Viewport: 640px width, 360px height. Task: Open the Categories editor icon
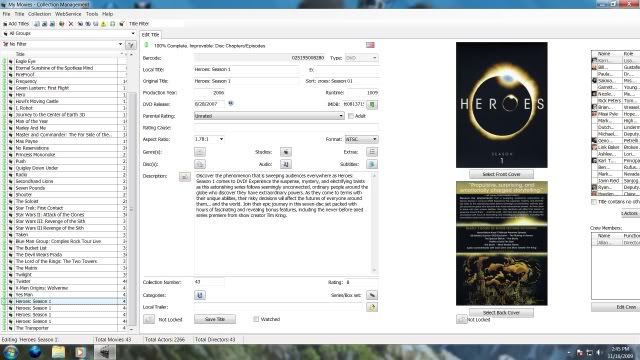pyautogui.click(x=200, y=295)
